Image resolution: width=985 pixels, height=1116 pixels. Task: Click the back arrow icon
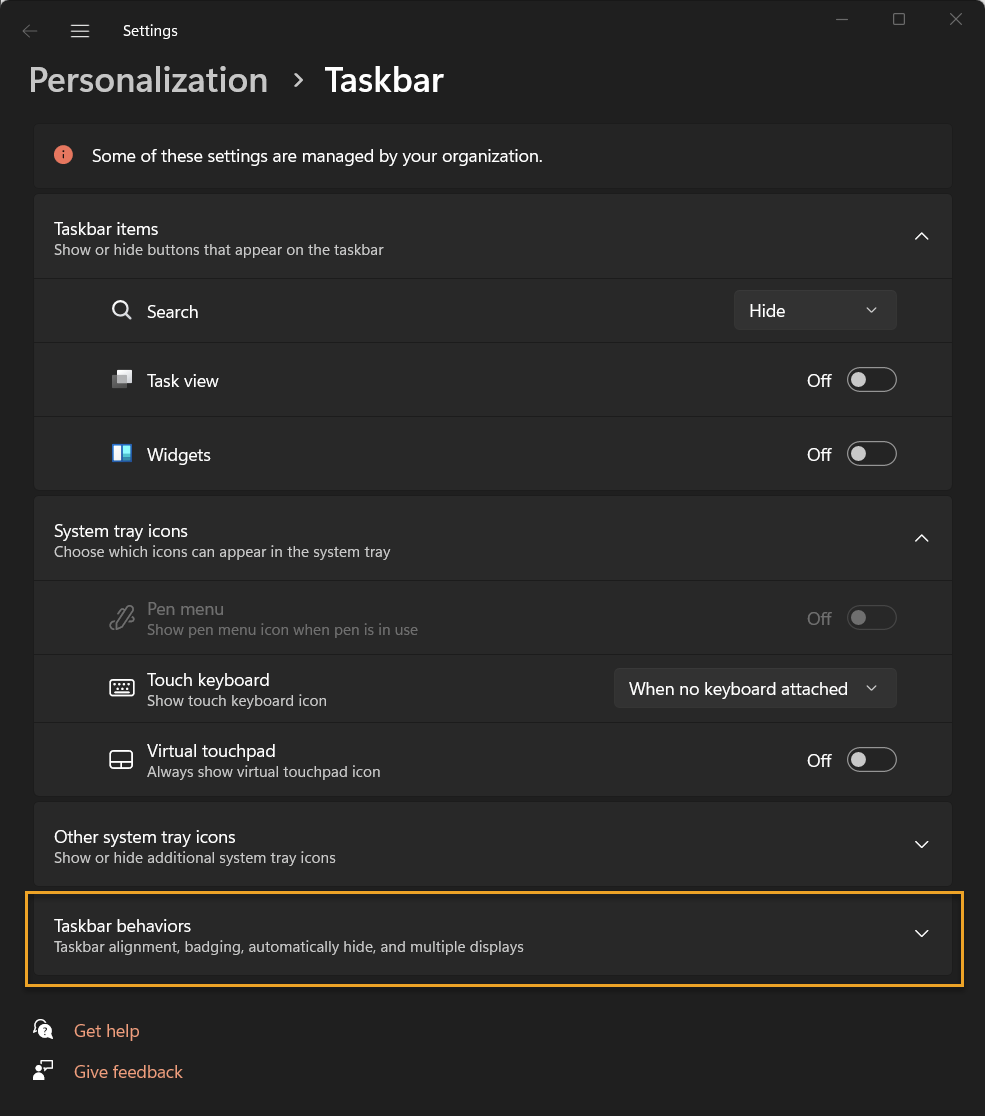click(30, 31)
